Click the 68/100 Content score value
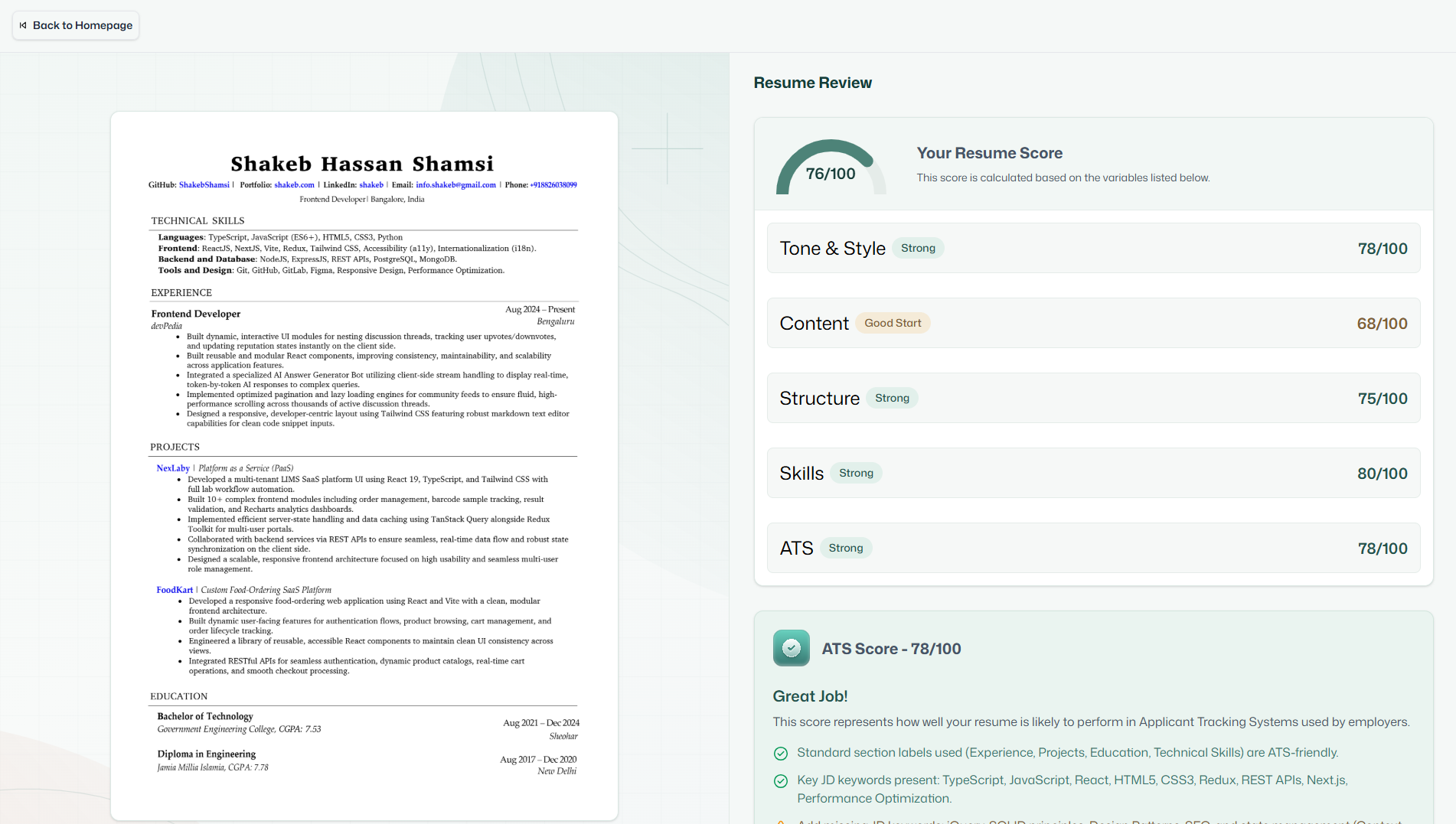1456x824 pixels. 1382,324
